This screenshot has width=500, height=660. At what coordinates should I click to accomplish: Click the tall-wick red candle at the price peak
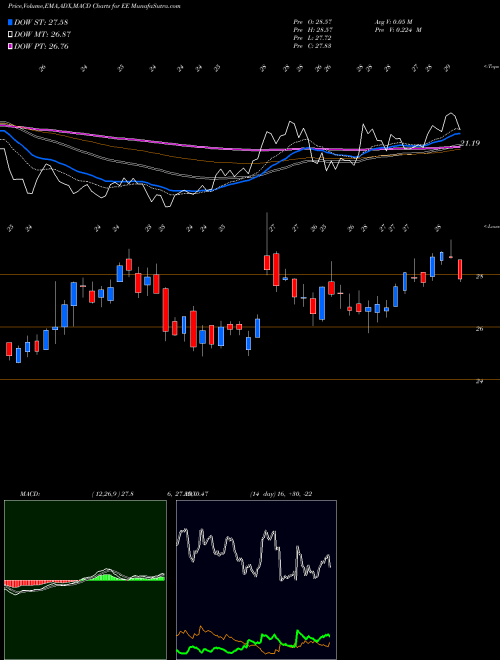(x=267, y=262)
